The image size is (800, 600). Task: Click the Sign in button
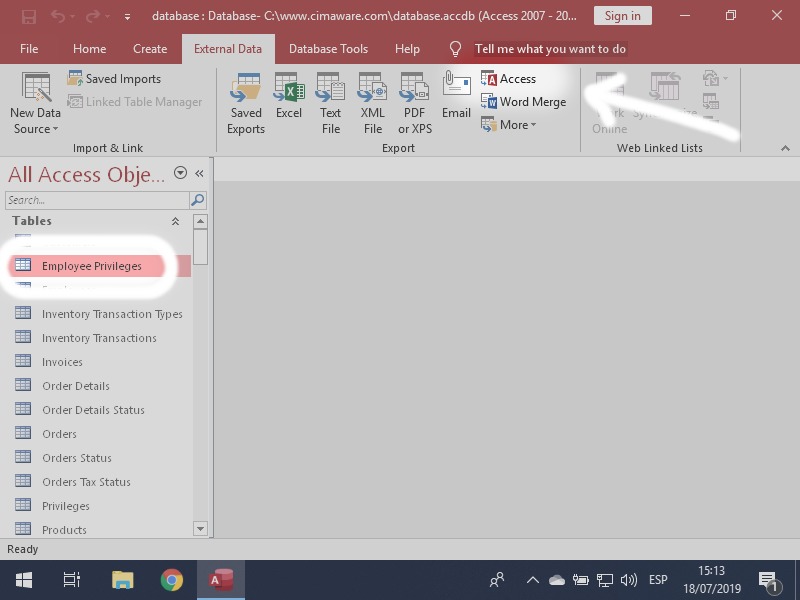[x=622, y=15]
